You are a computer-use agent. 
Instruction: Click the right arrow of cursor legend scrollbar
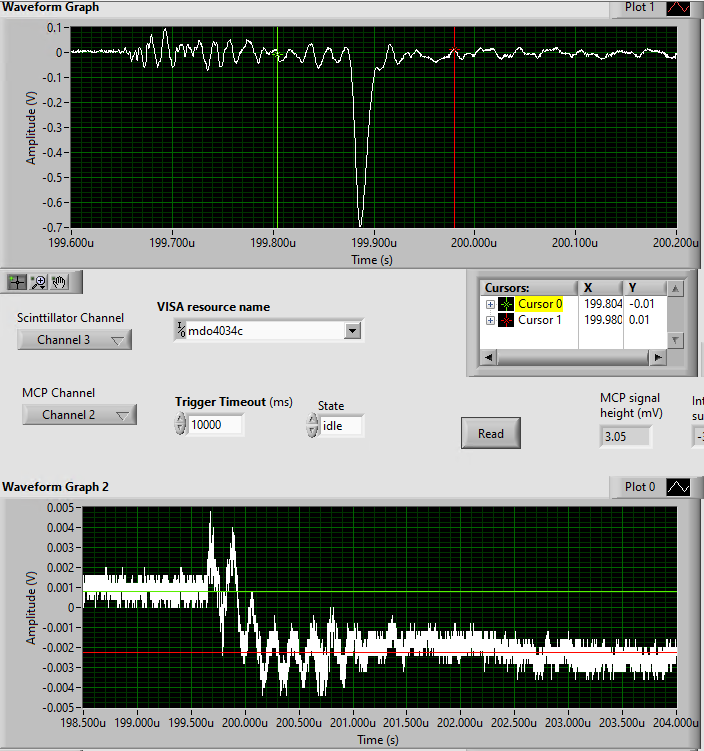(x=658, y=357)
